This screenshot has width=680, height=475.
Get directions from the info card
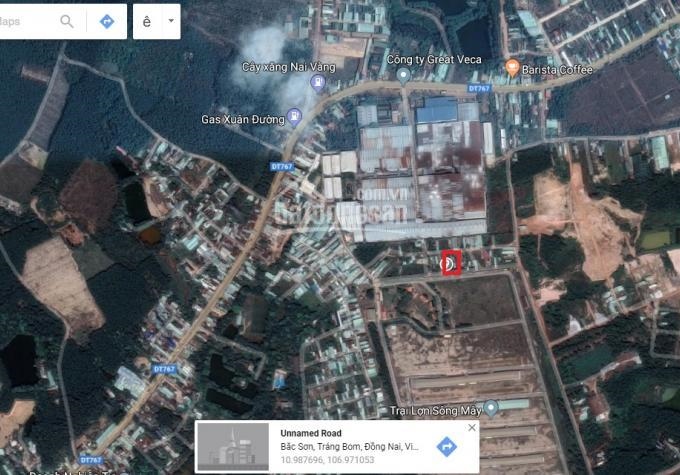[x=447, y=447]
